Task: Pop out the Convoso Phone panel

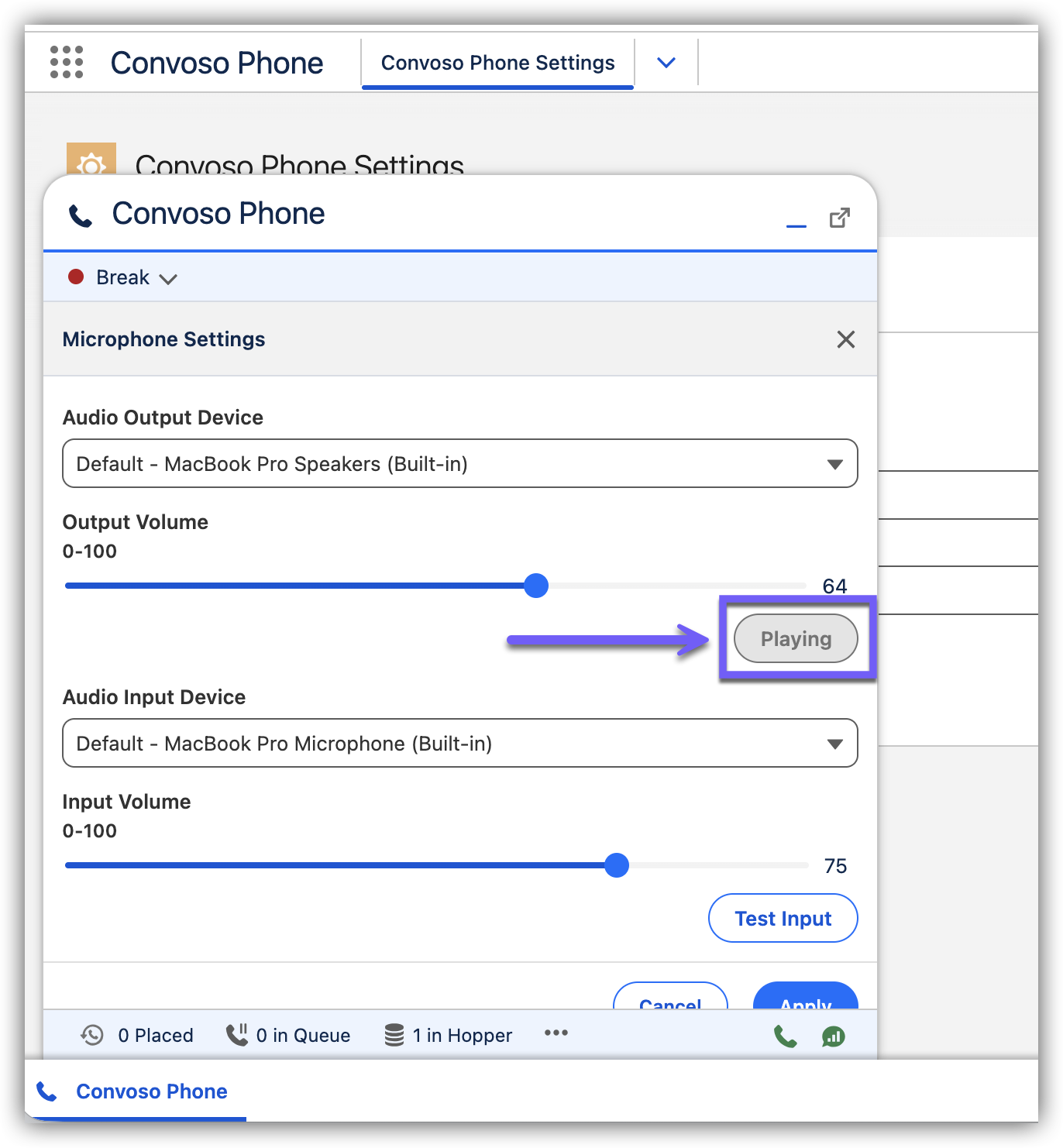Action: (x=839, y=218)
